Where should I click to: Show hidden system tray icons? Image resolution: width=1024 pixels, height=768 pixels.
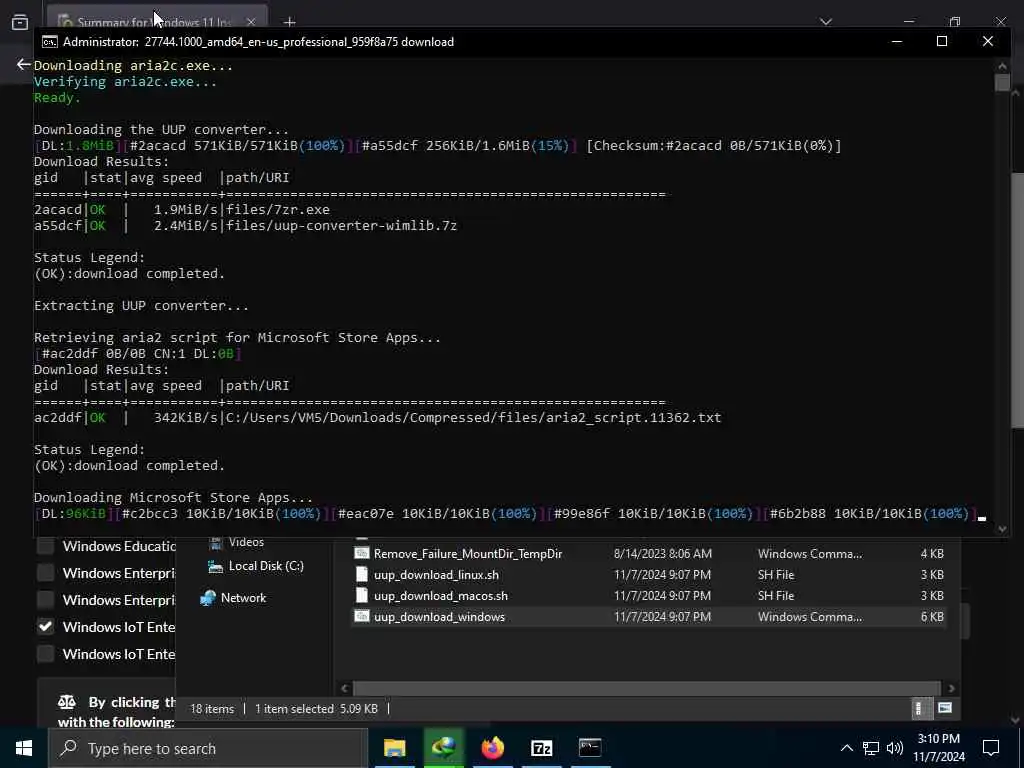[846, 748]
